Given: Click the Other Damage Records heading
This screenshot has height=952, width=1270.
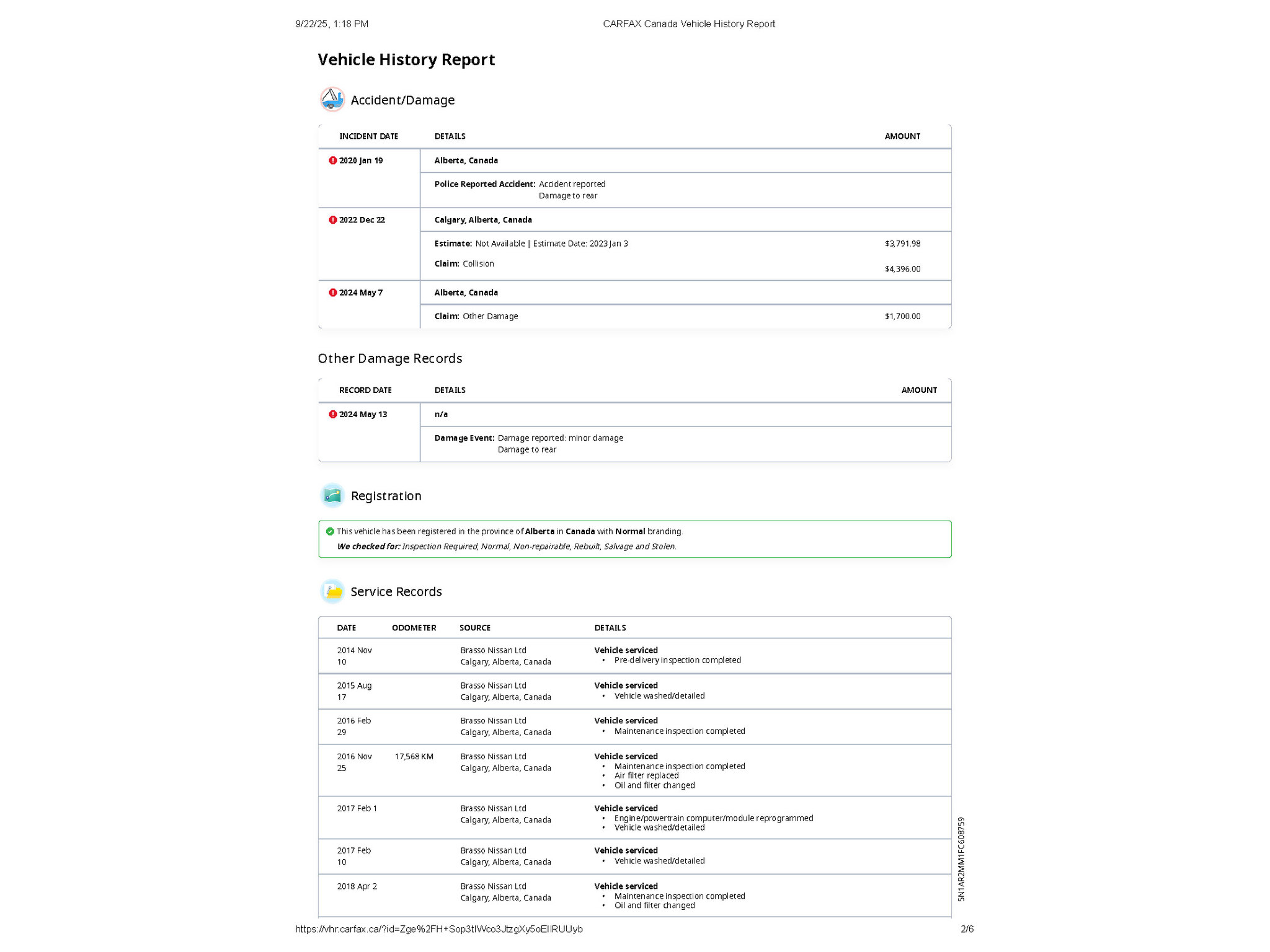Looking at the screenshot, I should [389, 358].
